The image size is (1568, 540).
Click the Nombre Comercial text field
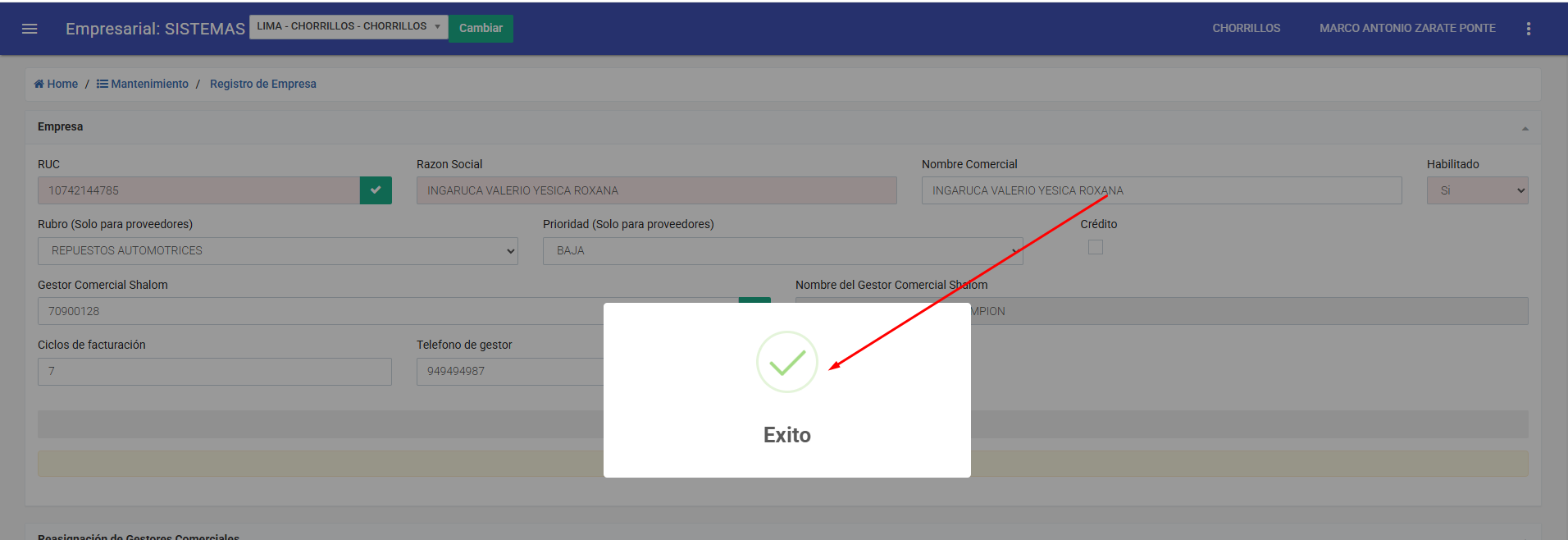tap(1160, 190)
